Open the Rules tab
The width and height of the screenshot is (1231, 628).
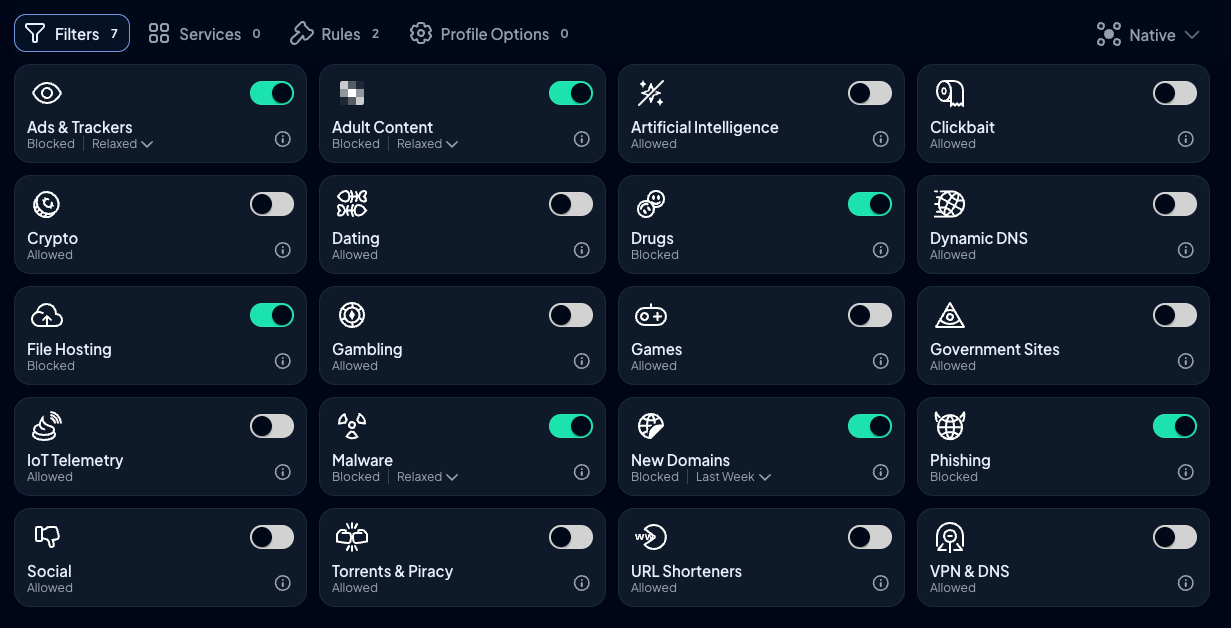click(x=335, y=34)
